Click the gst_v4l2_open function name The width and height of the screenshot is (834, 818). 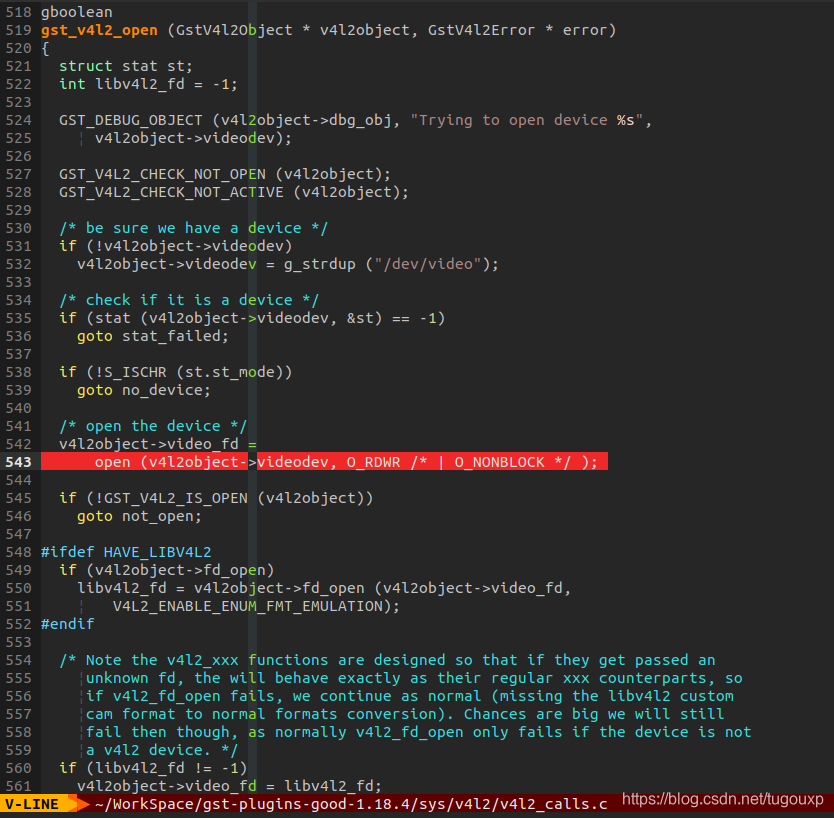(x=99, y=30)
